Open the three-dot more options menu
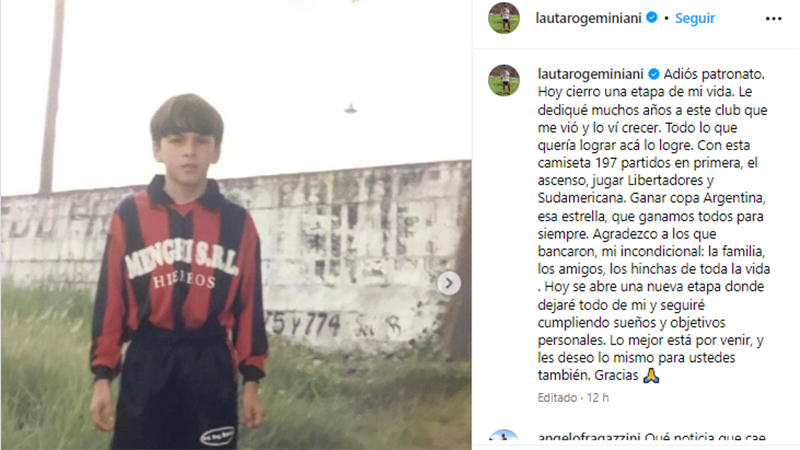This screenshot has height=450, width=800. click(x=773, y=19)
